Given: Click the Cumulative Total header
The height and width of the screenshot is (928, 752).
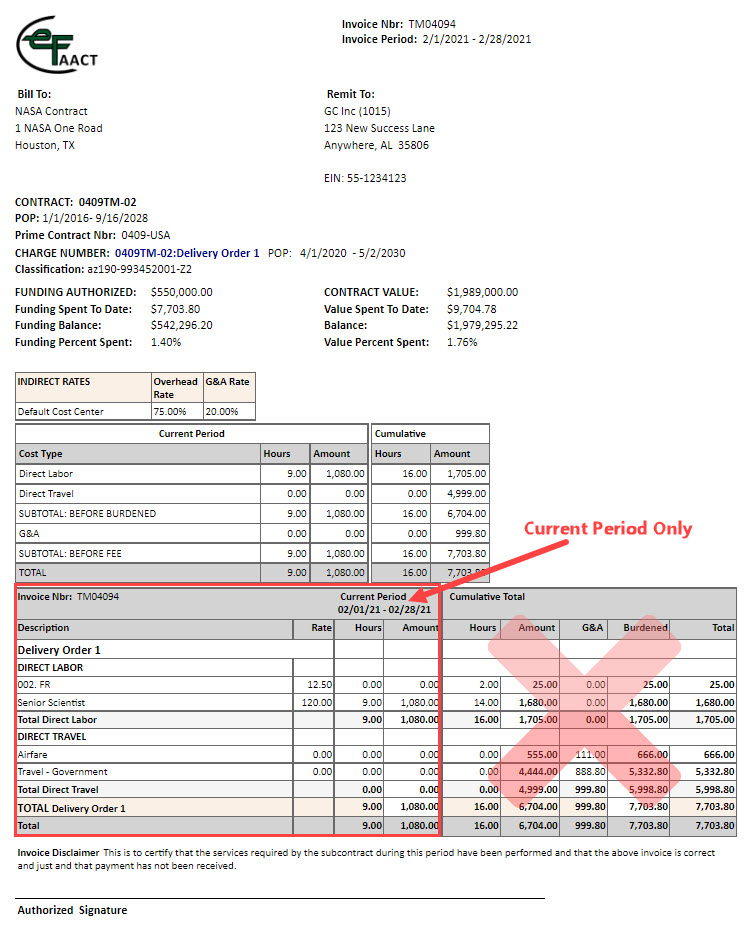Looking at the screenshot, I should tap(487, 597).
